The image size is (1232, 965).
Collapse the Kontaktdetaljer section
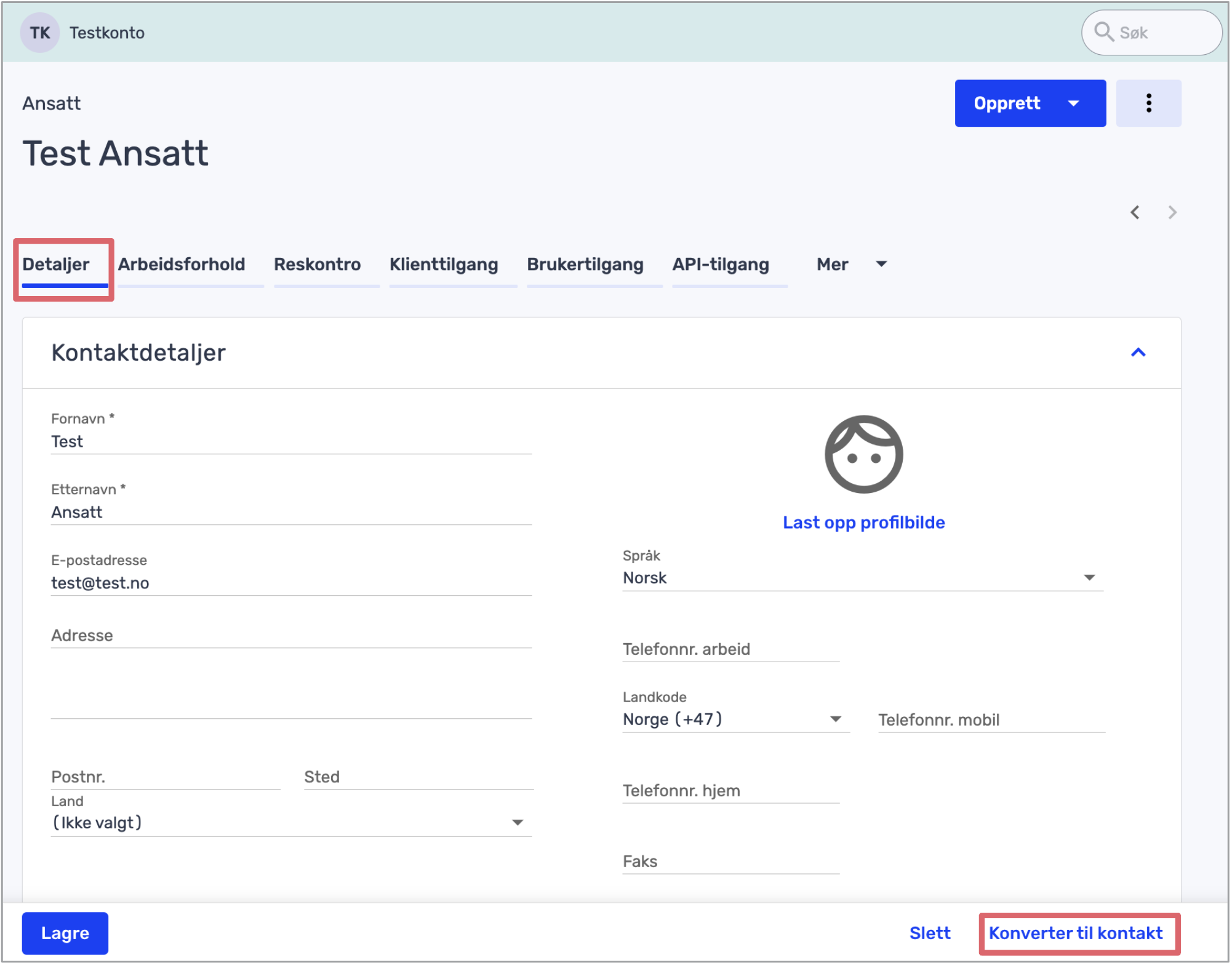(x=1138, y=353)
